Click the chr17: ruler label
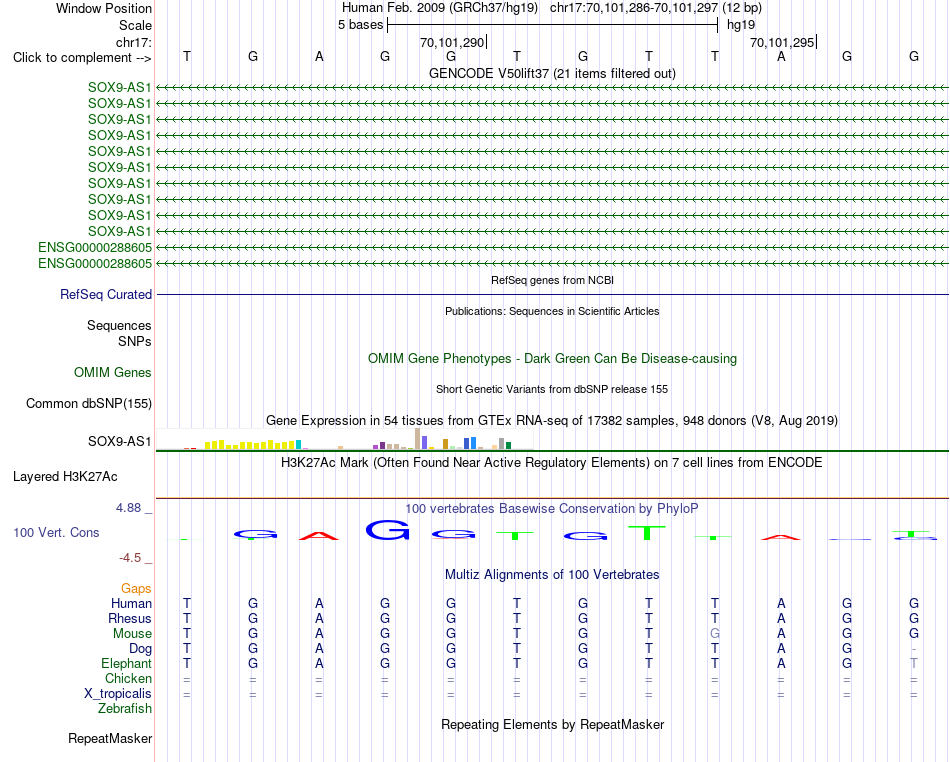Viewport: 950px width, 762px height. pos(134,42)
